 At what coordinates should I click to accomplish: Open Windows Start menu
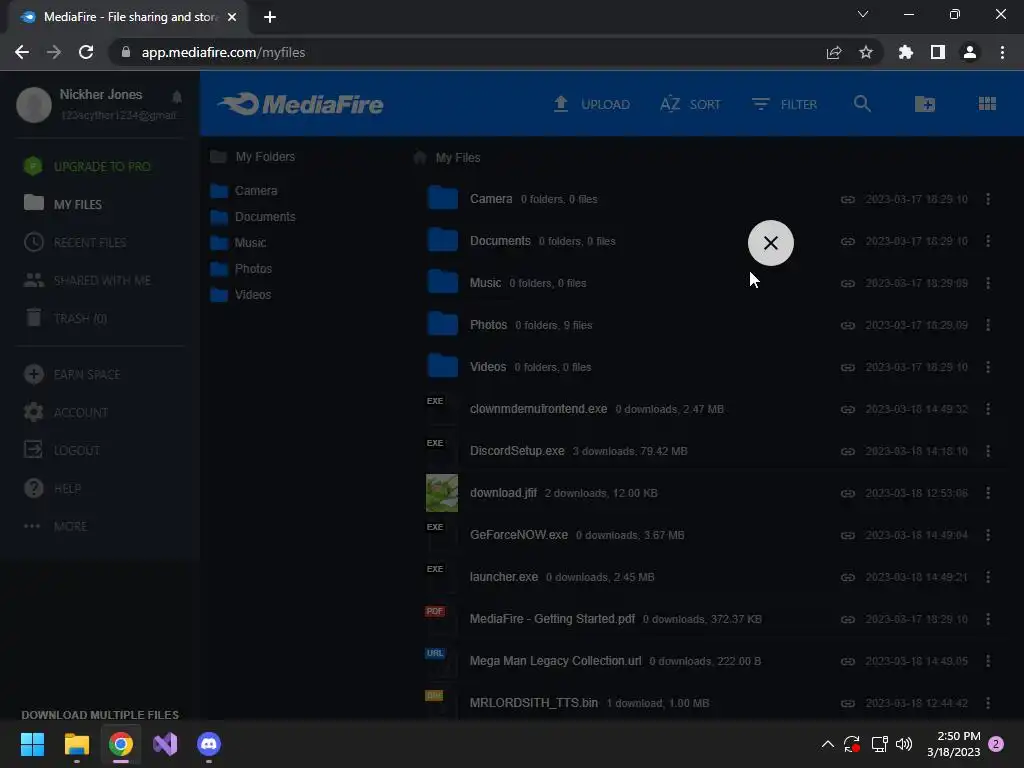click(x=32, y=744)
